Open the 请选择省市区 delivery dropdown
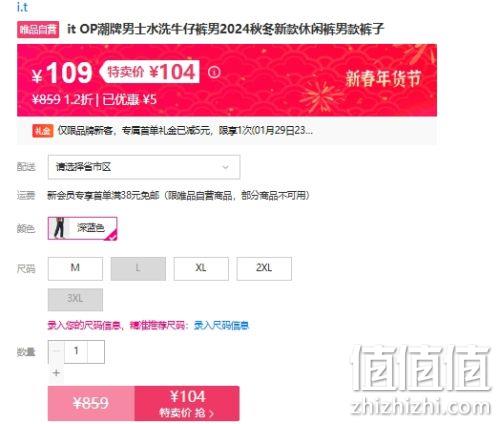This screenshot has height=424, width=500. point(144,167)
